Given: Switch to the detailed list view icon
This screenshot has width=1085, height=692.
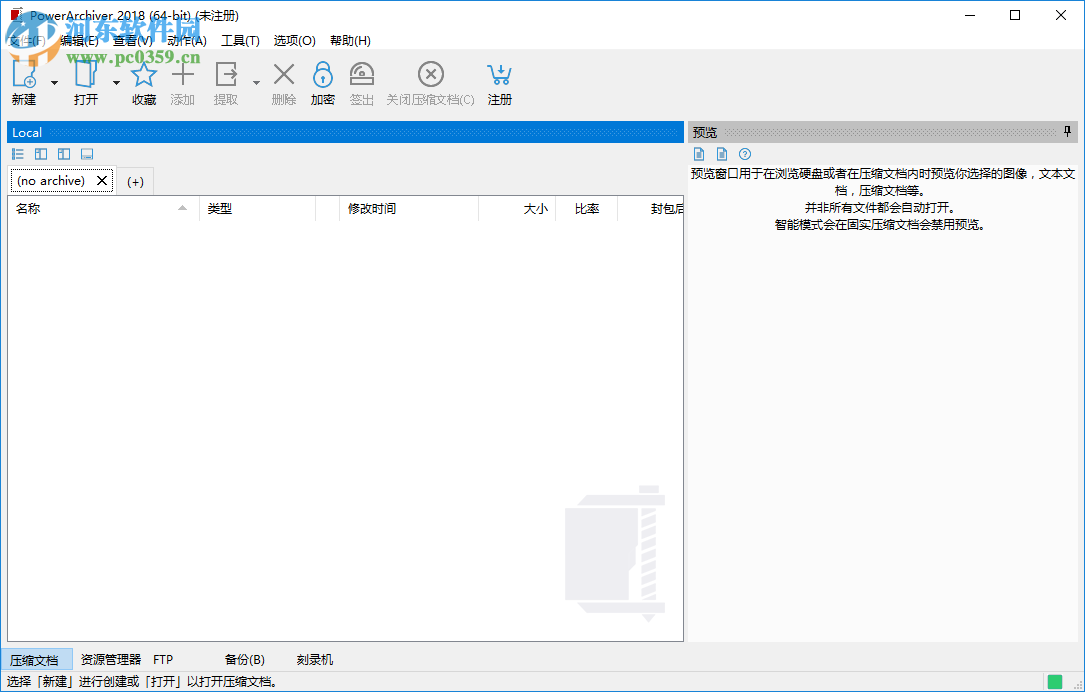Looking at the screenshot, I should pyautogui.click(x=17, y=153).
